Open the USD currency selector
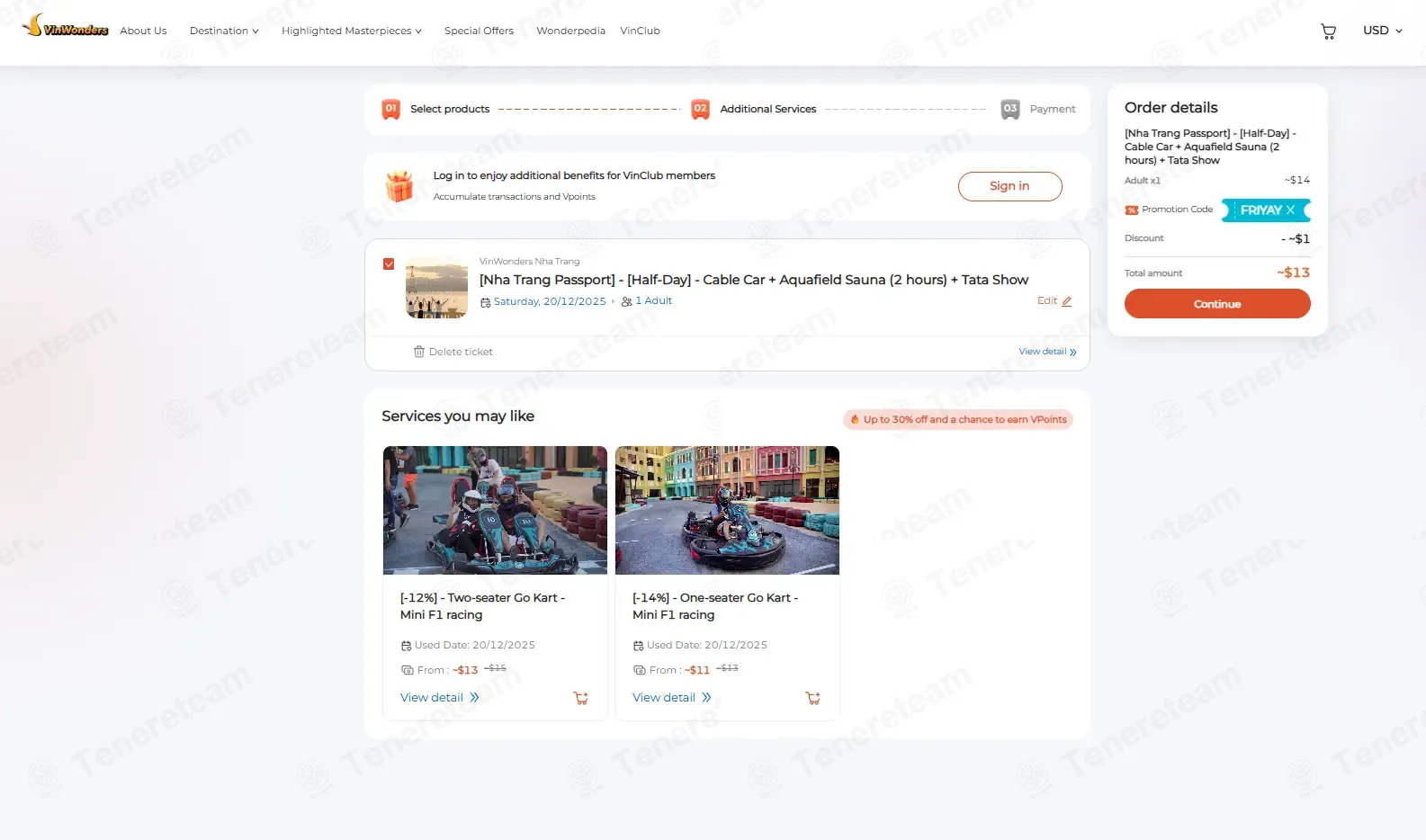Viewport: 1426px width, 840px height. (x=1382, y=31)
